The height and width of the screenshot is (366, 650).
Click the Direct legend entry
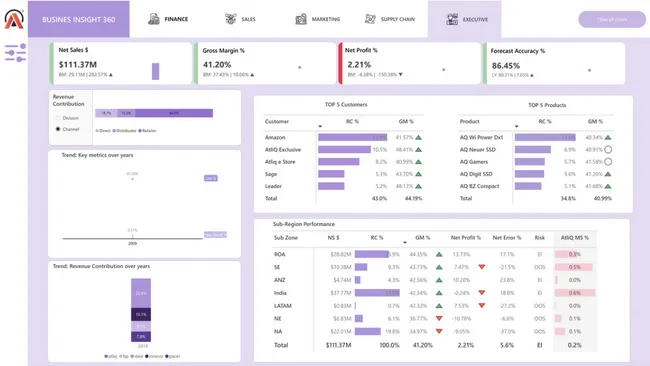pos(103,131)
